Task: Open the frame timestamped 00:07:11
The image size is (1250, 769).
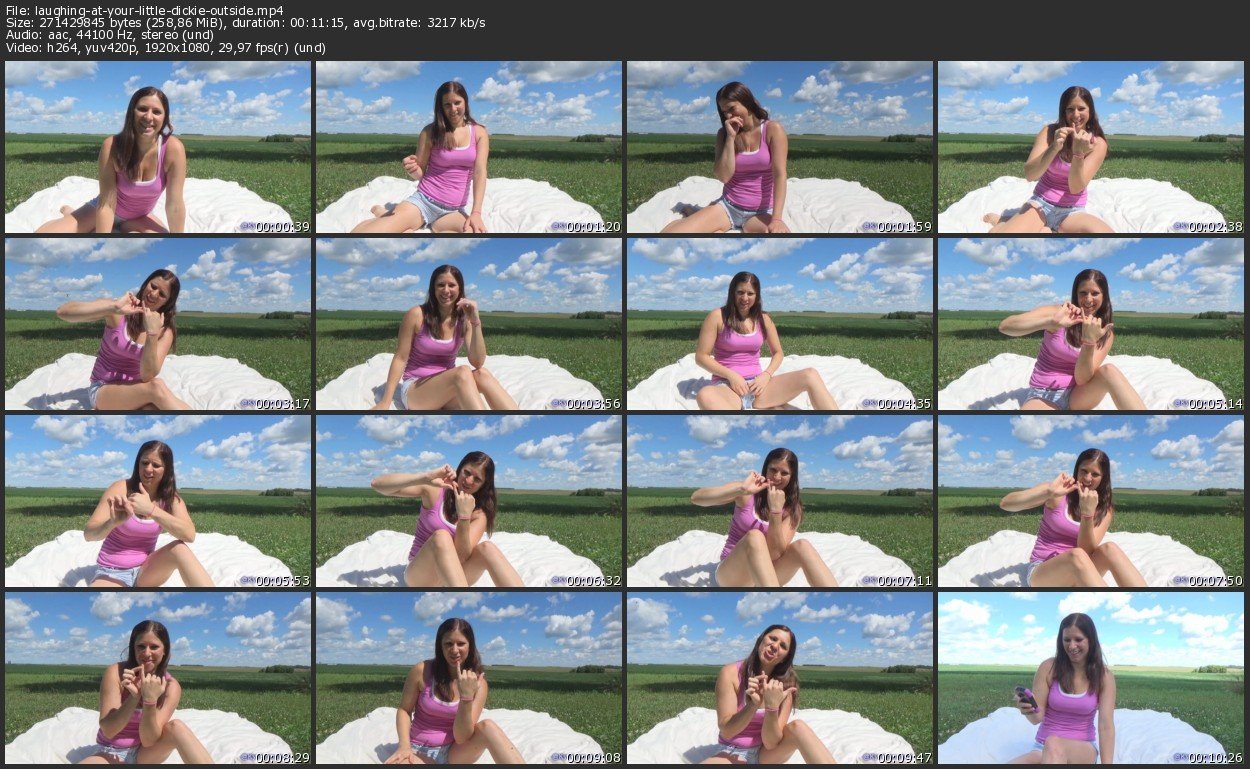Action: 780,501
